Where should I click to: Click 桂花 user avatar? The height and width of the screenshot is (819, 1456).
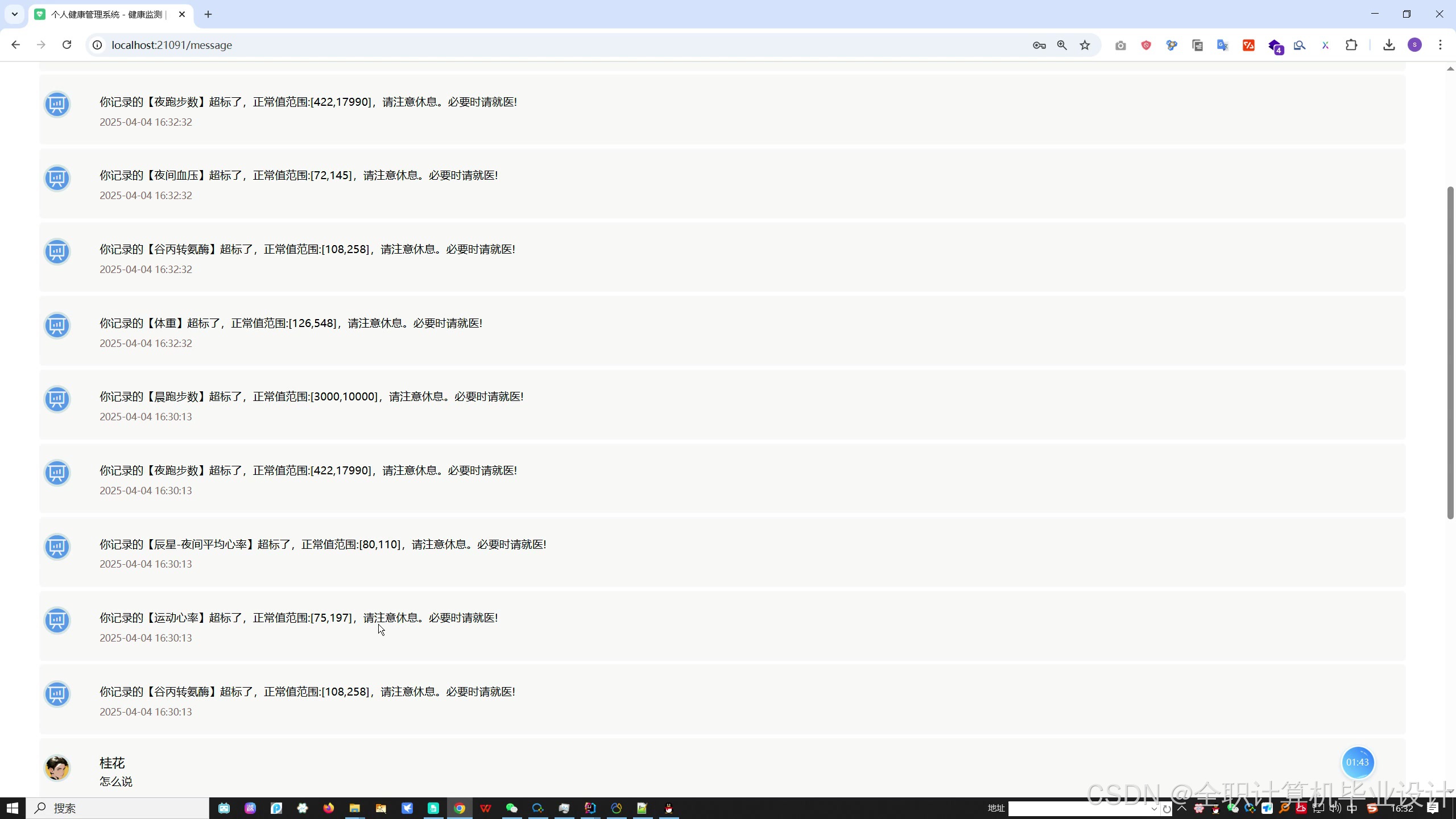pos(57,768)
